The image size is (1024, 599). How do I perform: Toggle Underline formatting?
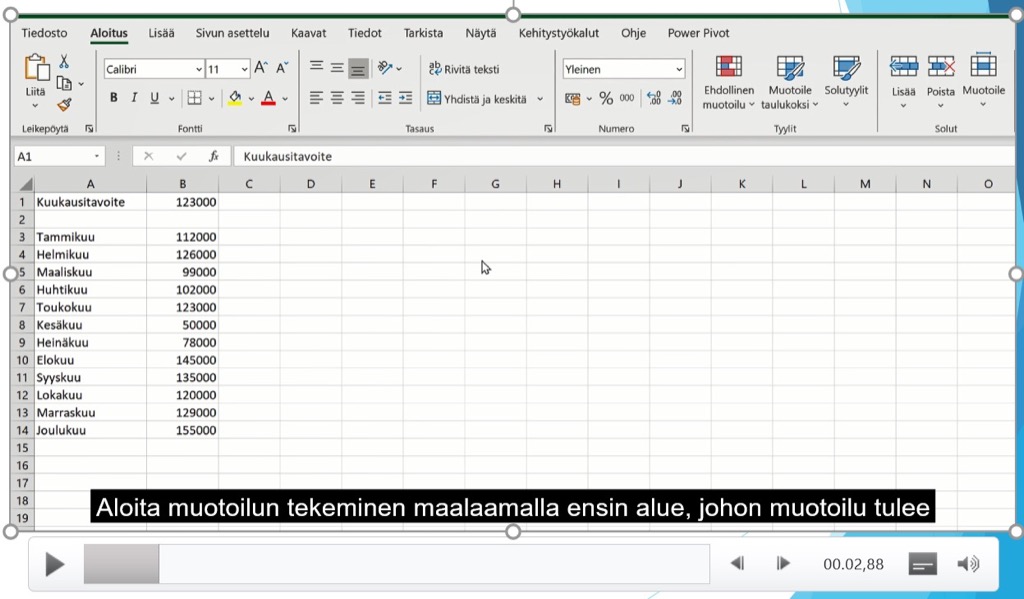pos(155,98)
